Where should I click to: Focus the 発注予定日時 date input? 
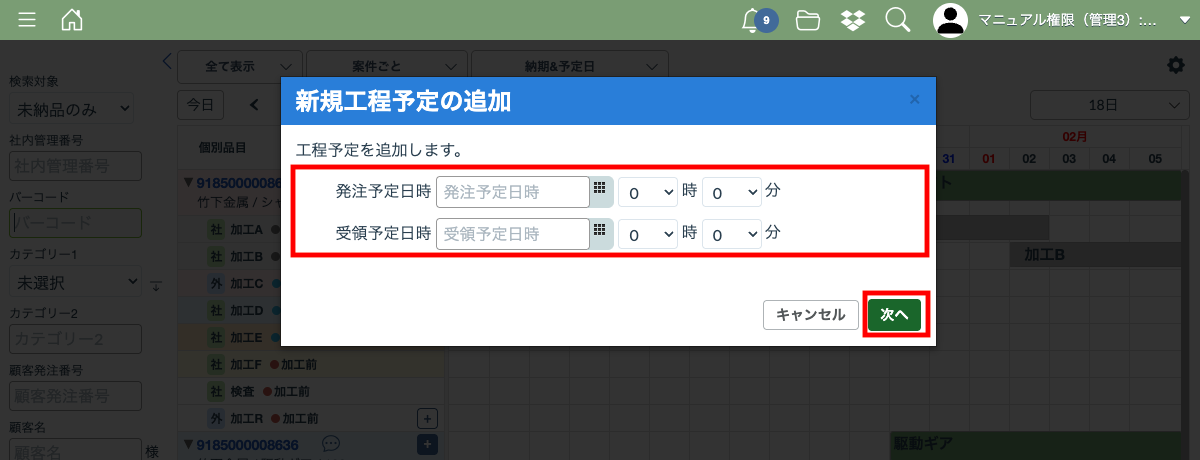pos(512,191)
